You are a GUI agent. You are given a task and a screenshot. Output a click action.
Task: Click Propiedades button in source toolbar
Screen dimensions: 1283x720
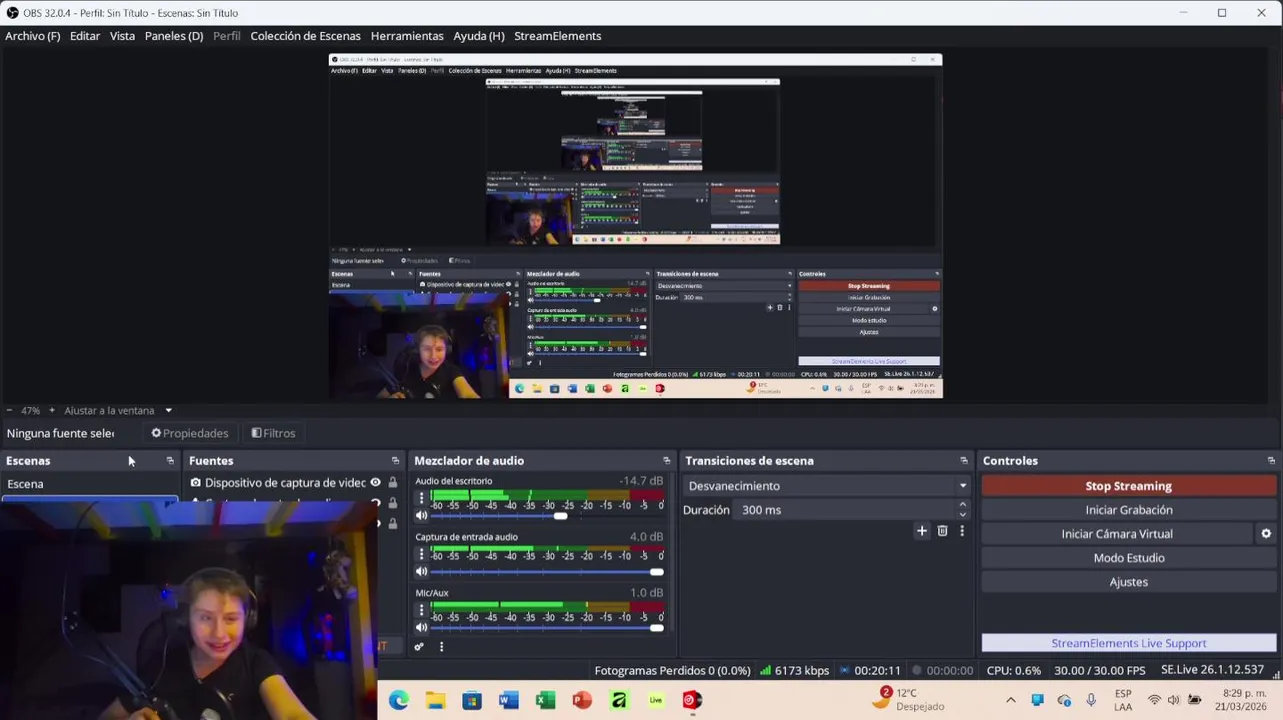tap(190, 433)
